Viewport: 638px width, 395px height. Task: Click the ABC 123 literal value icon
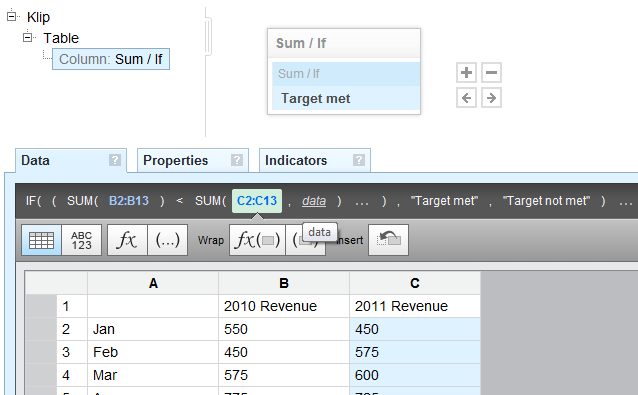coord(81,240)
